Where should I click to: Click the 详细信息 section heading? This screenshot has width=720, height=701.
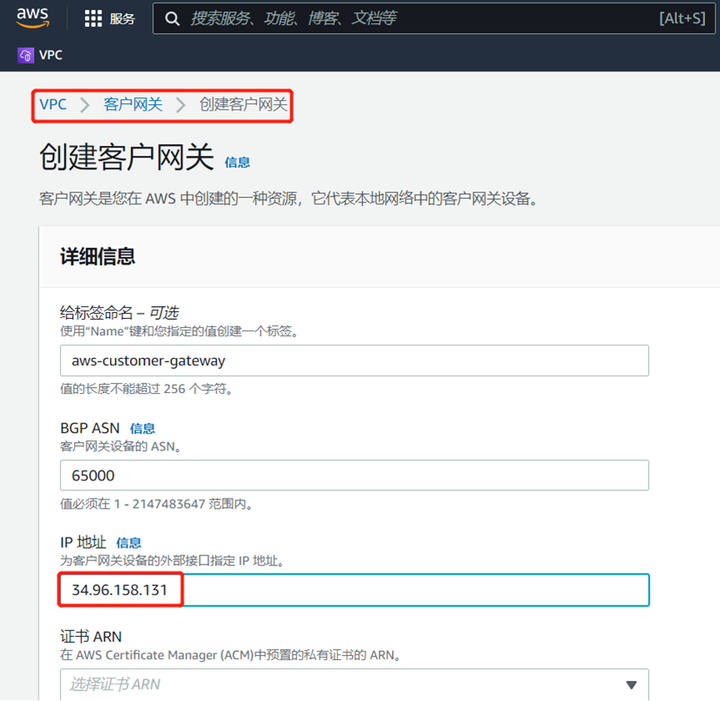pyautogui.click(x=97, y=256)
